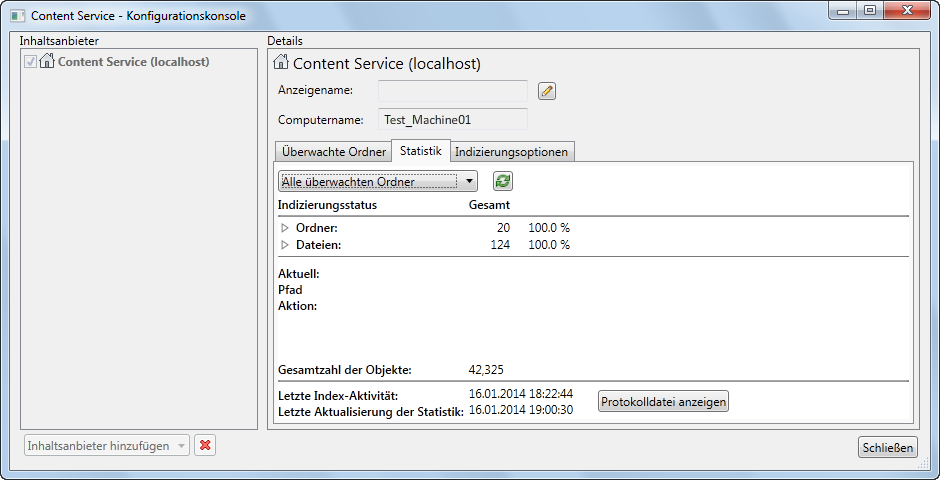Click the application icon in title bar
The image size is (940, 480).
click(x=17, y=16)
